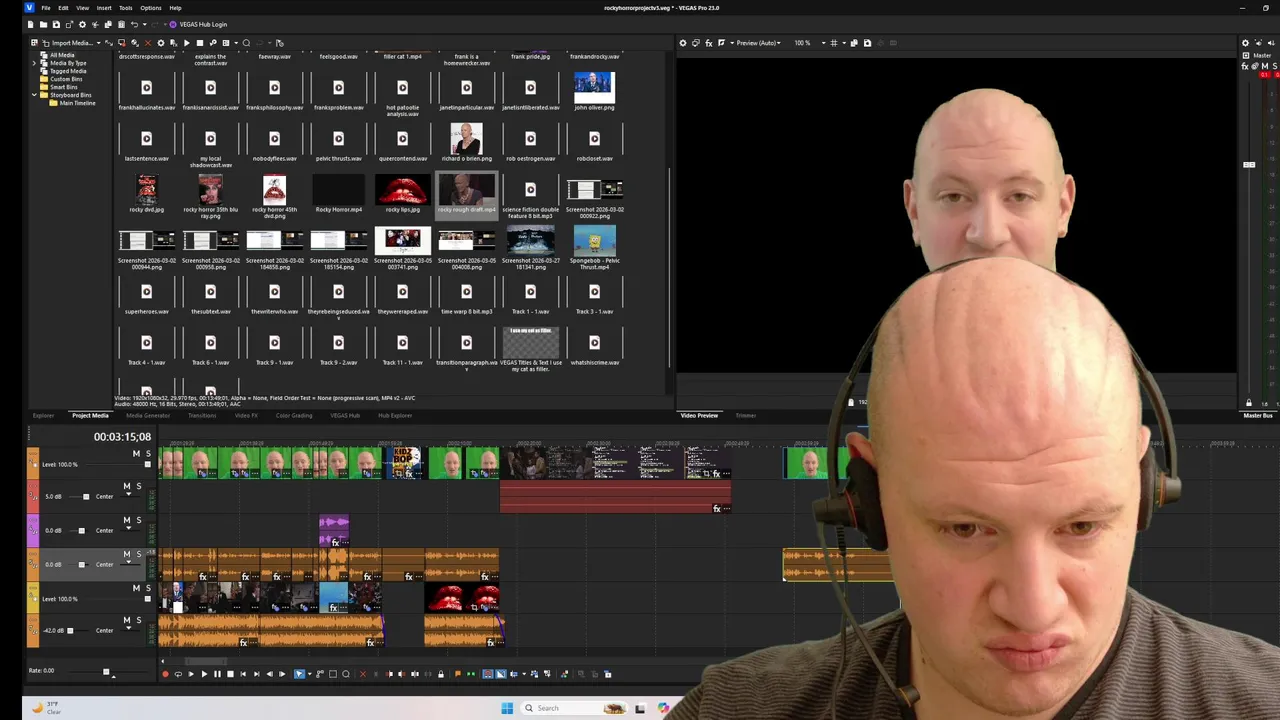
Task: Solo the yellow video track
Action: 148,588
